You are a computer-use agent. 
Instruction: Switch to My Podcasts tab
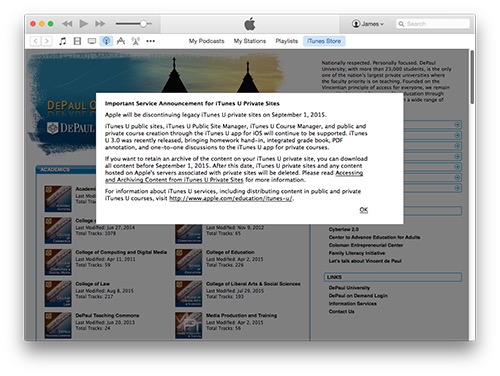tap(206, 41)
